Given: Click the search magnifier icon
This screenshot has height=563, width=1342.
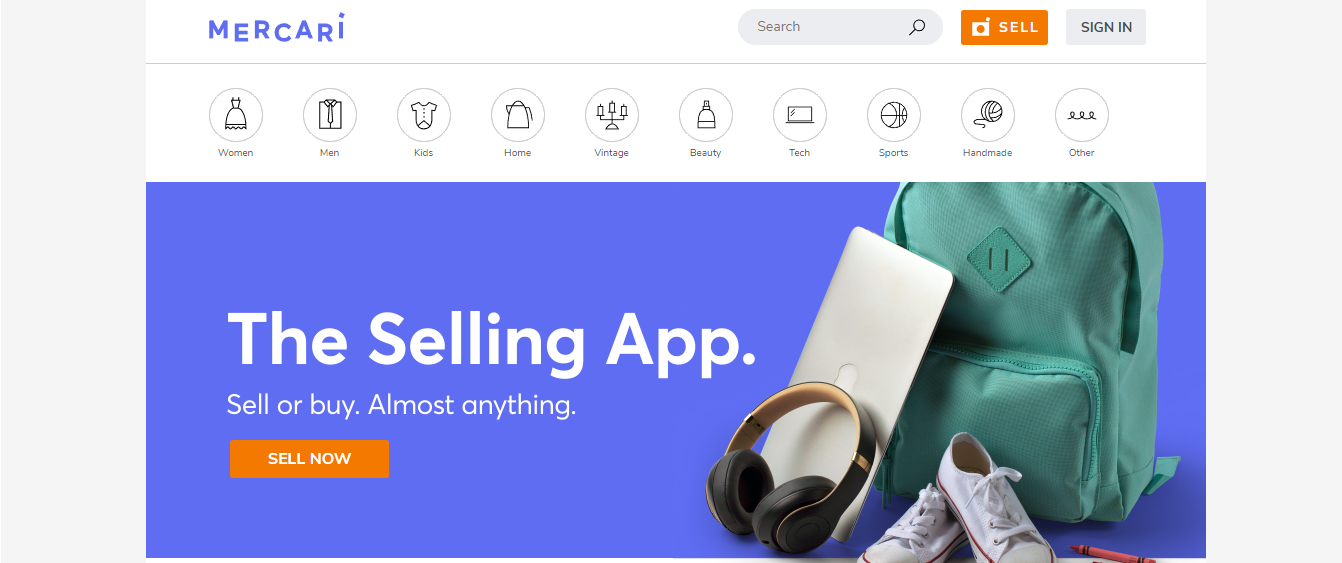Looking at the screenshot, I should click(917, 27).
